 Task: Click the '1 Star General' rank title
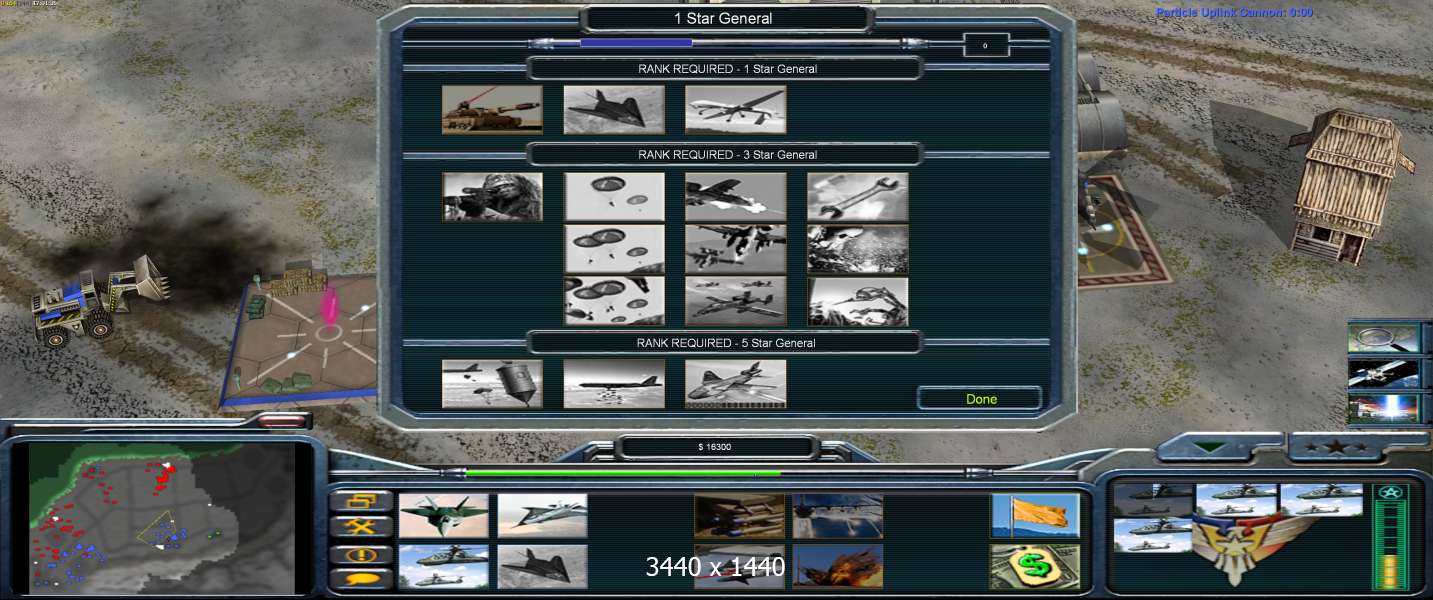pyautogui.click(x=723, y=18)
